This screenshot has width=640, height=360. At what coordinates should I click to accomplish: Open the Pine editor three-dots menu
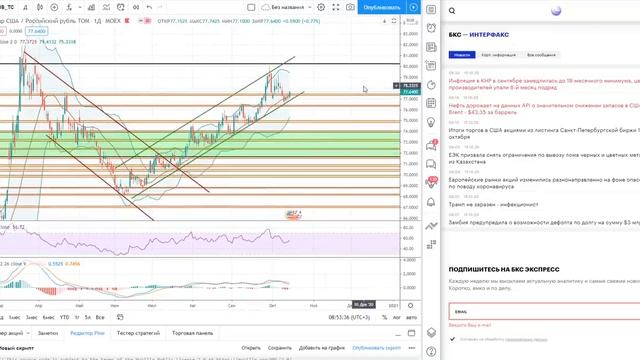point(411,348)
